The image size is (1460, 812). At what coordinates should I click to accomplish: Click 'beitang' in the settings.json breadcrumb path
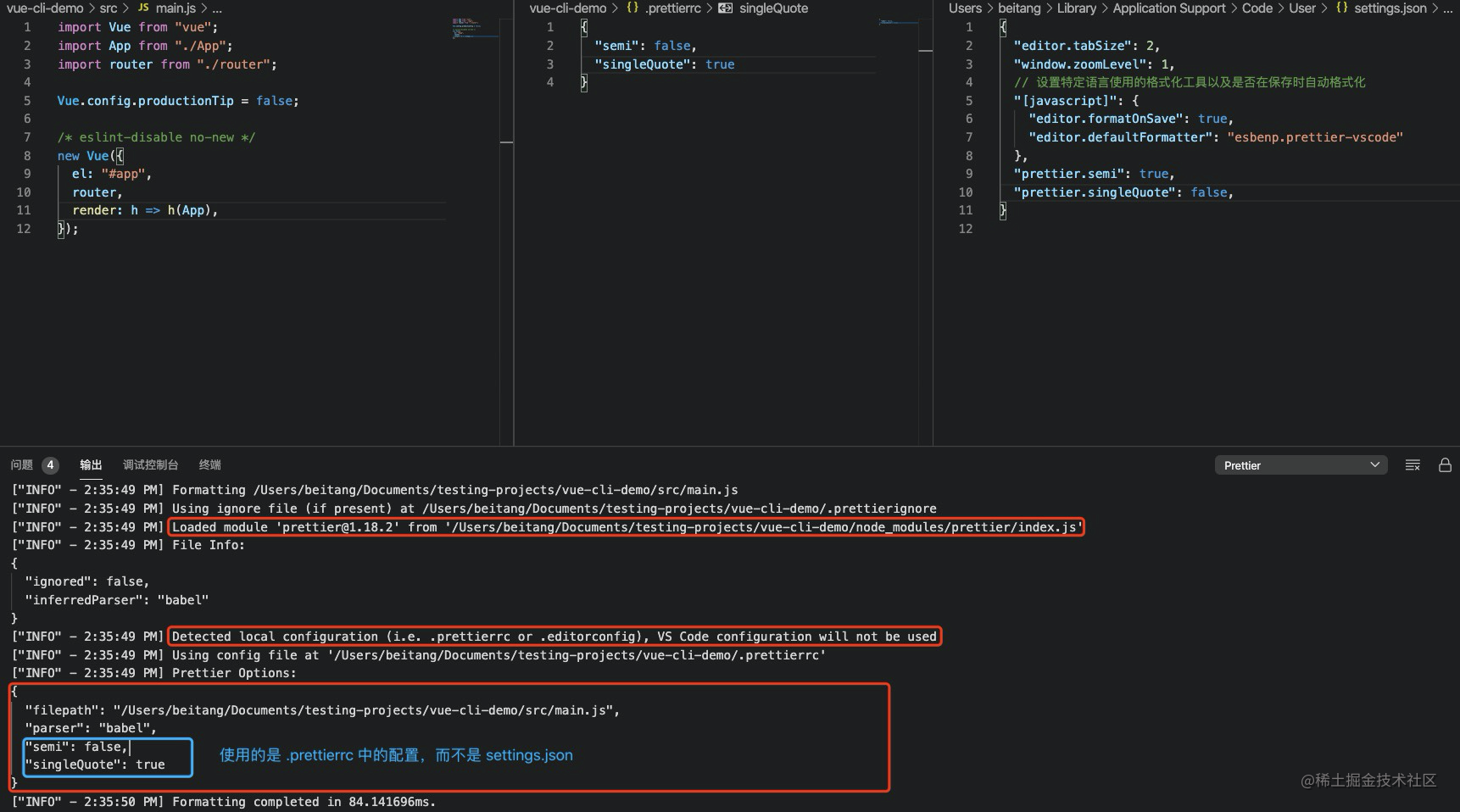pyautogui.click(x=1019, y=8)
